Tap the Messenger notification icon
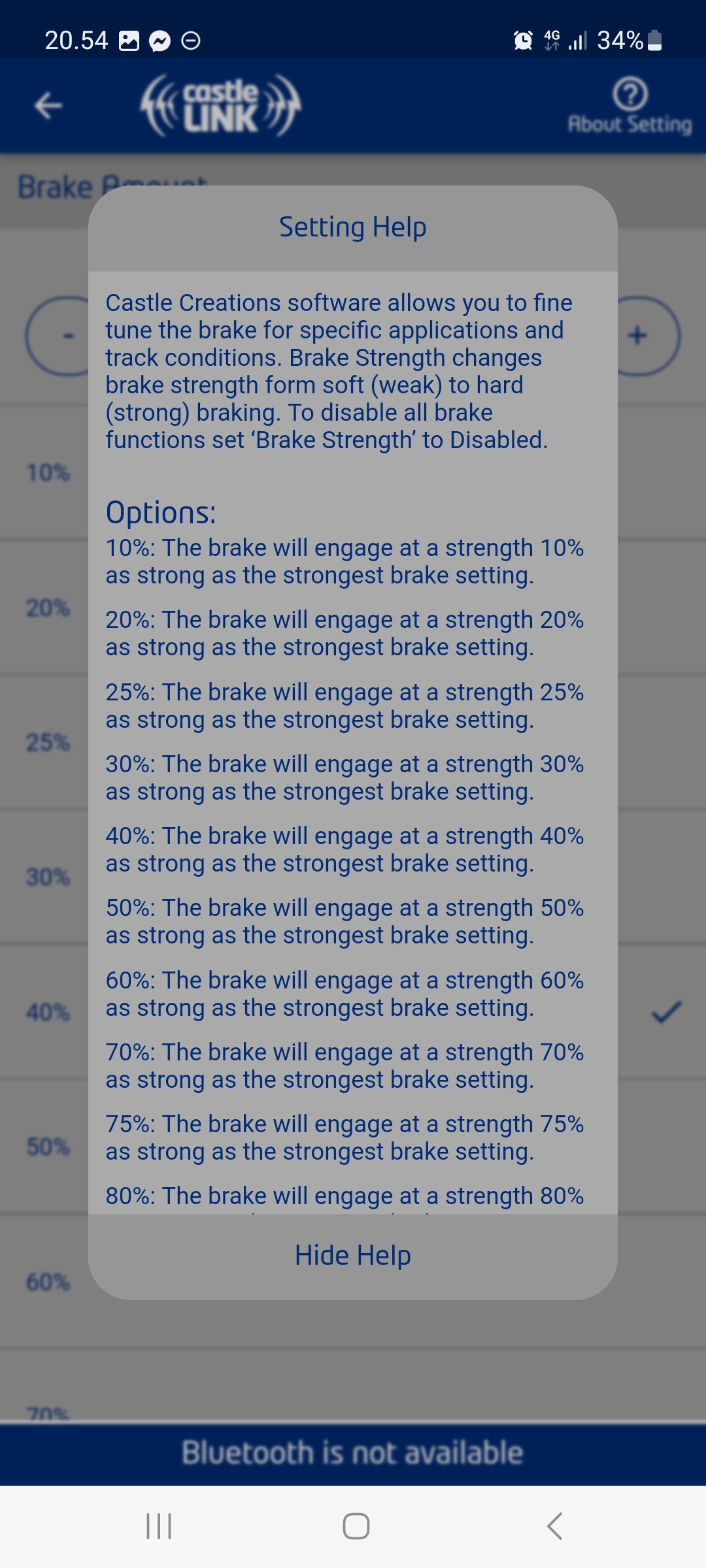Image resolution: width=706 pixels, height=1568 pixels. [x=160, y=41]
